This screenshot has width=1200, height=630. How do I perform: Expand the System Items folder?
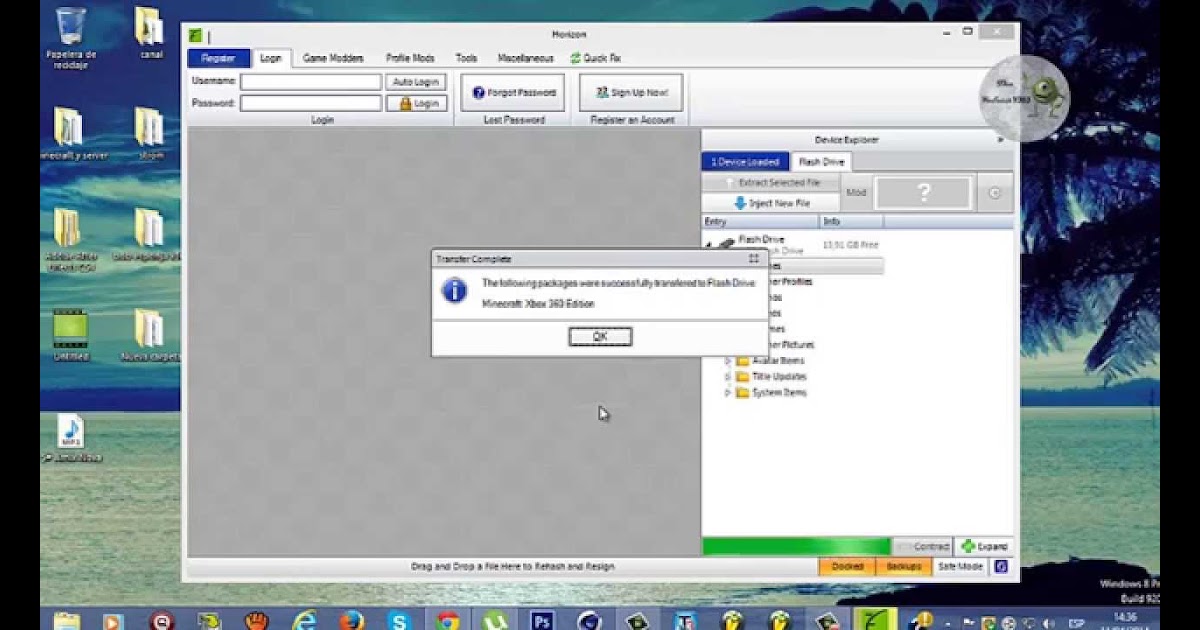click(727, 393)
